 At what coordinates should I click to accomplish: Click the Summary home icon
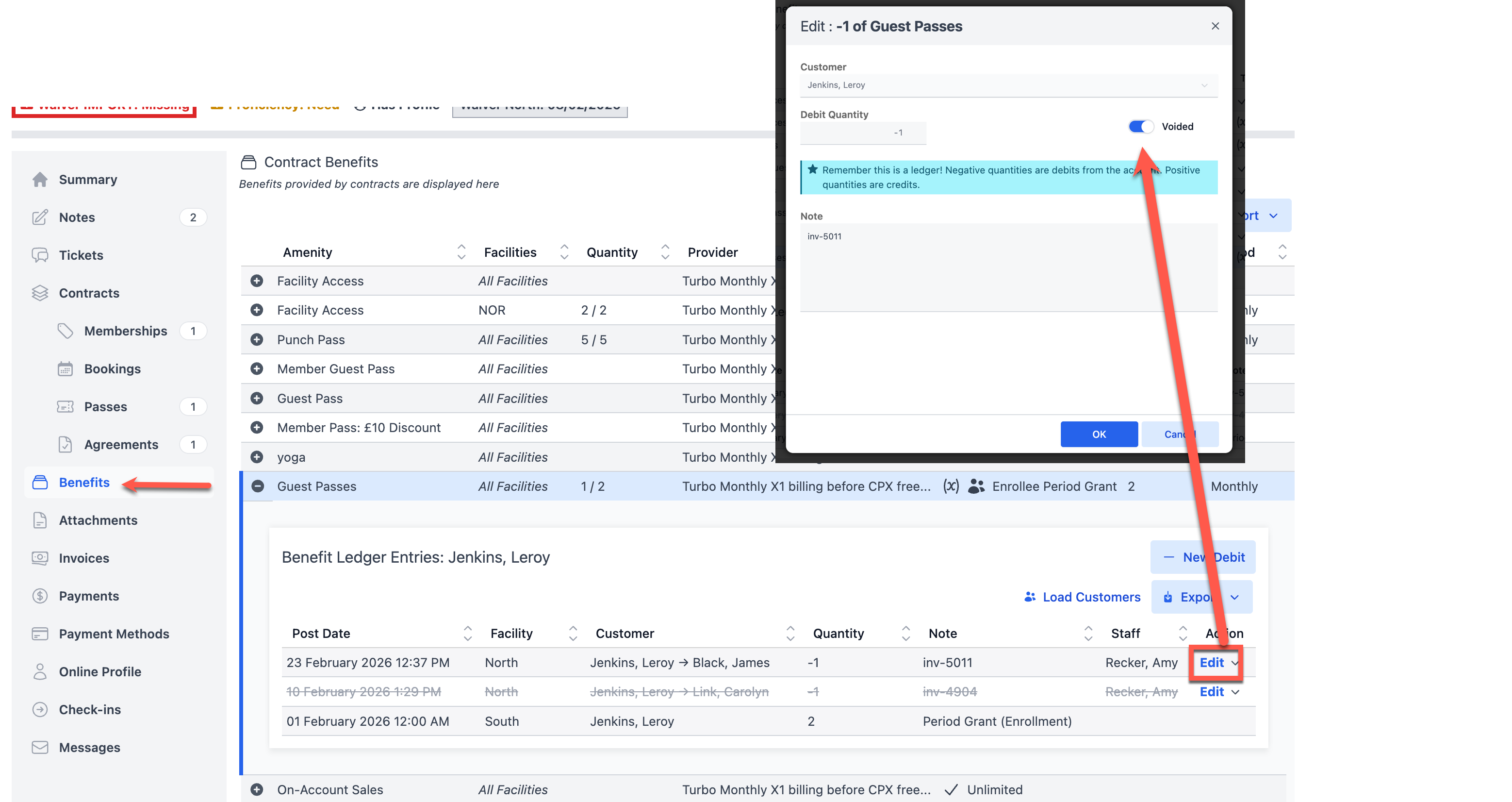[x=40, y=180]
